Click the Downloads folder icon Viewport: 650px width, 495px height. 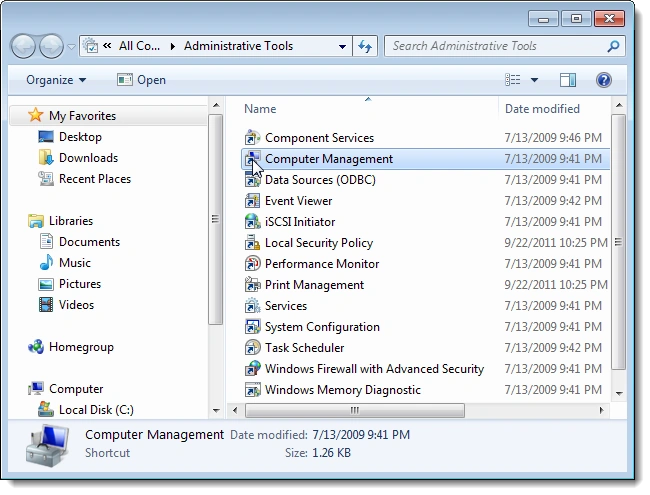click(46, 158)
